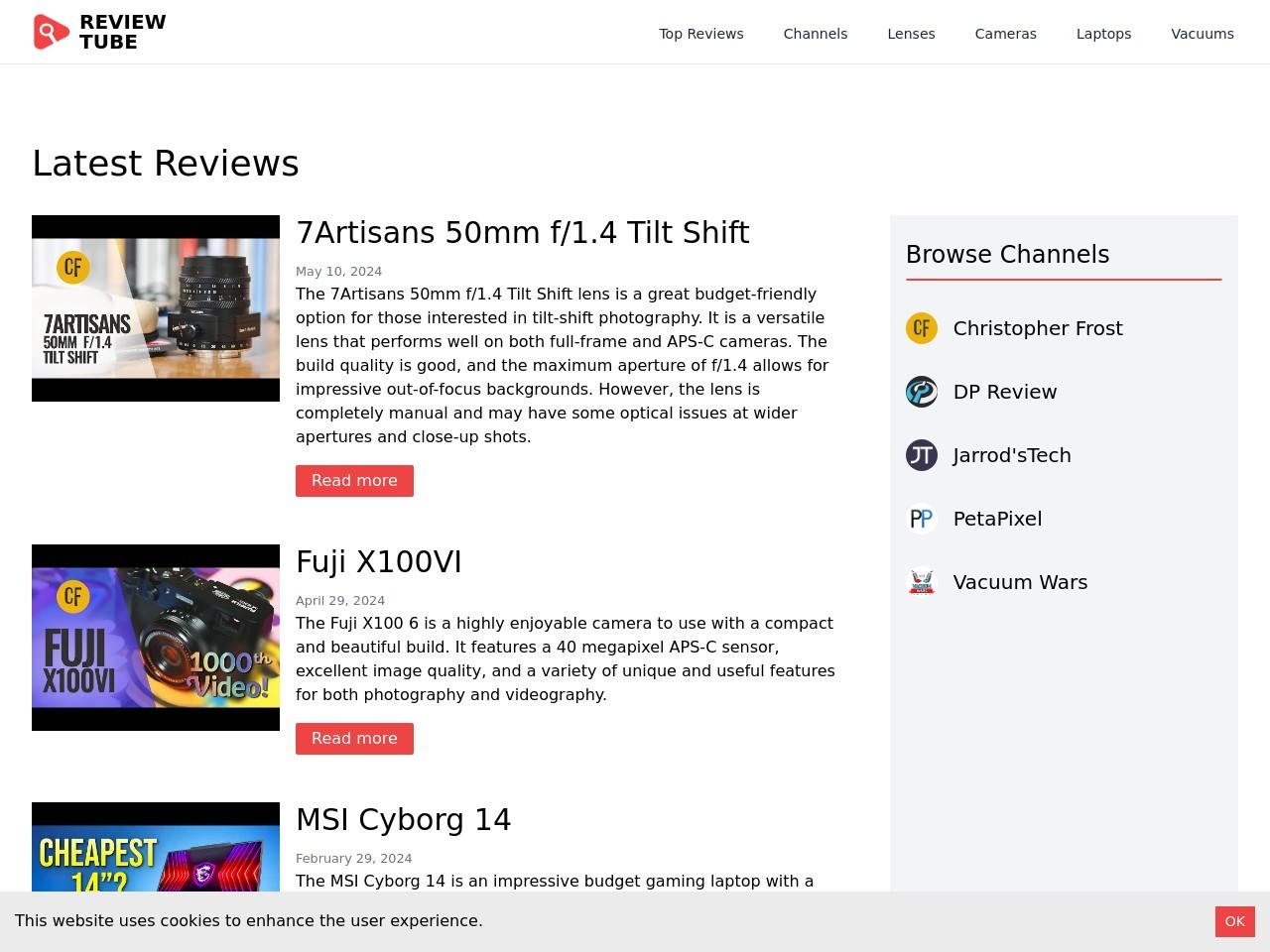Open the Top Reviews menu item
This screenshot has height=952, width=1270.
coord(701,34)
